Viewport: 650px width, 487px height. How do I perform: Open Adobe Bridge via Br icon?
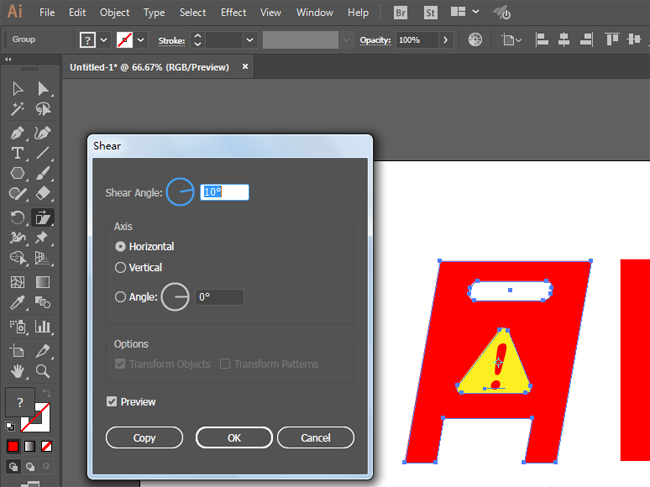click(400, 13)
